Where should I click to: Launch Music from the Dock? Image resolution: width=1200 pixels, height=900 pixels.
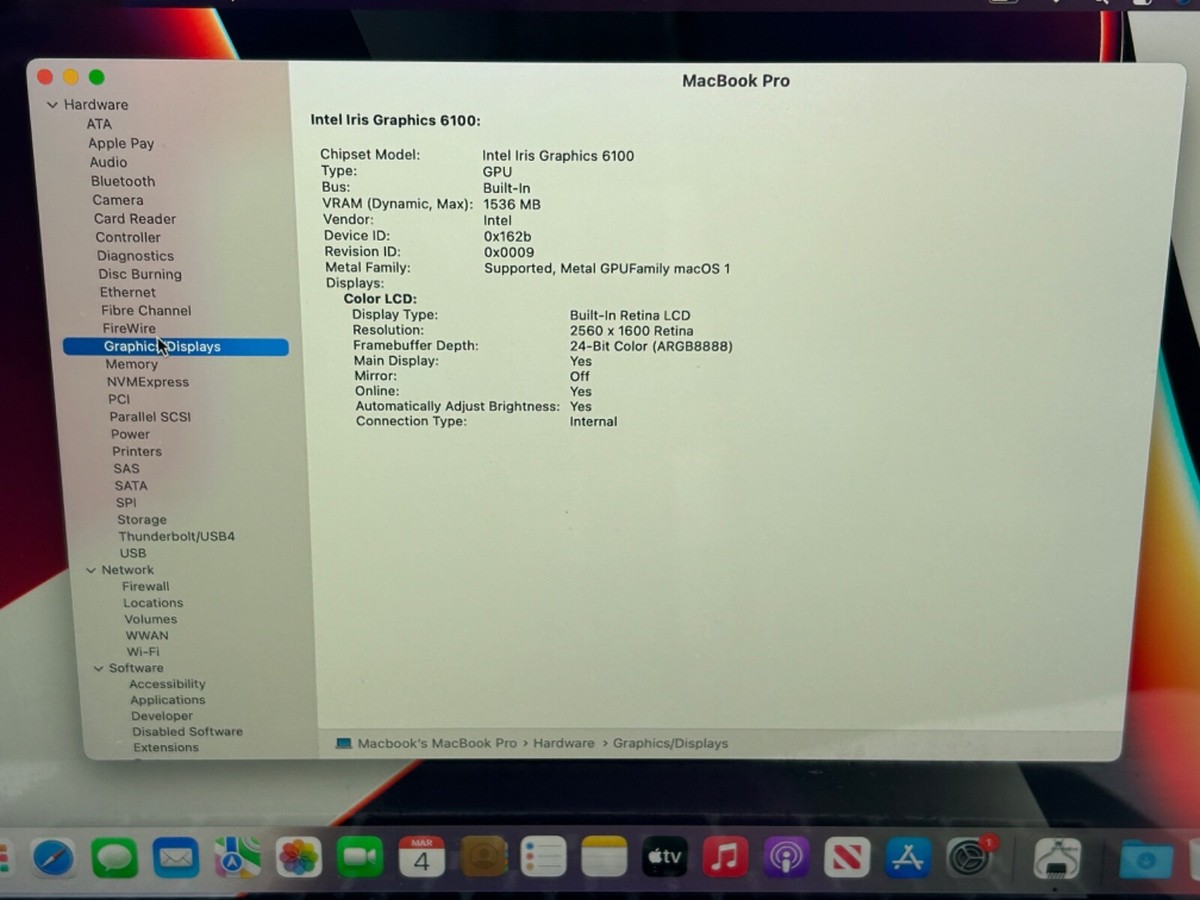coord(726,858)
